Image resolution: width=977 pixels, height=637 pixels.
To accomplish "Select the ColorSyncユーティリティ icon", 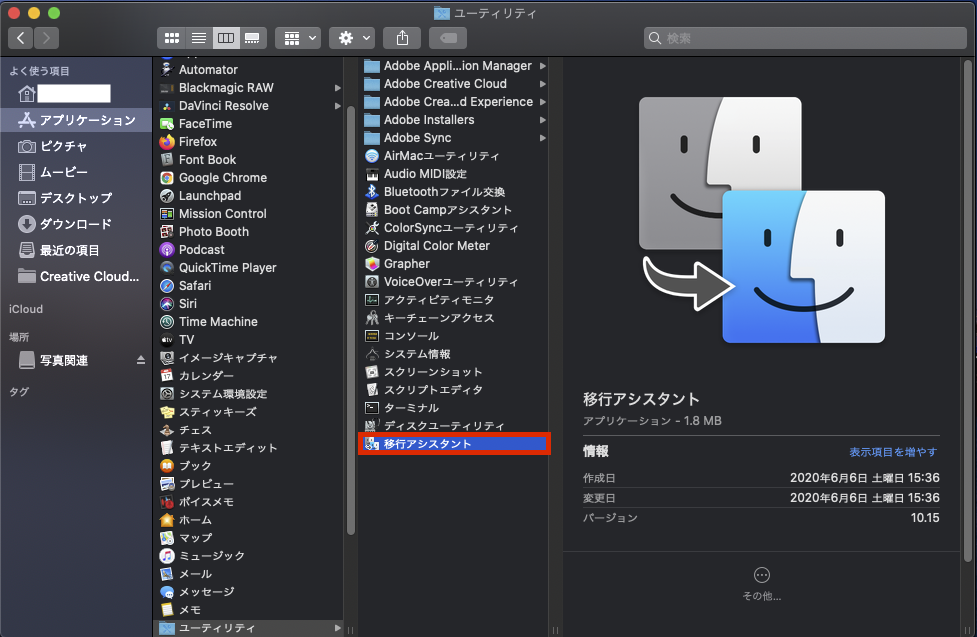I will (x=371, y=228).
